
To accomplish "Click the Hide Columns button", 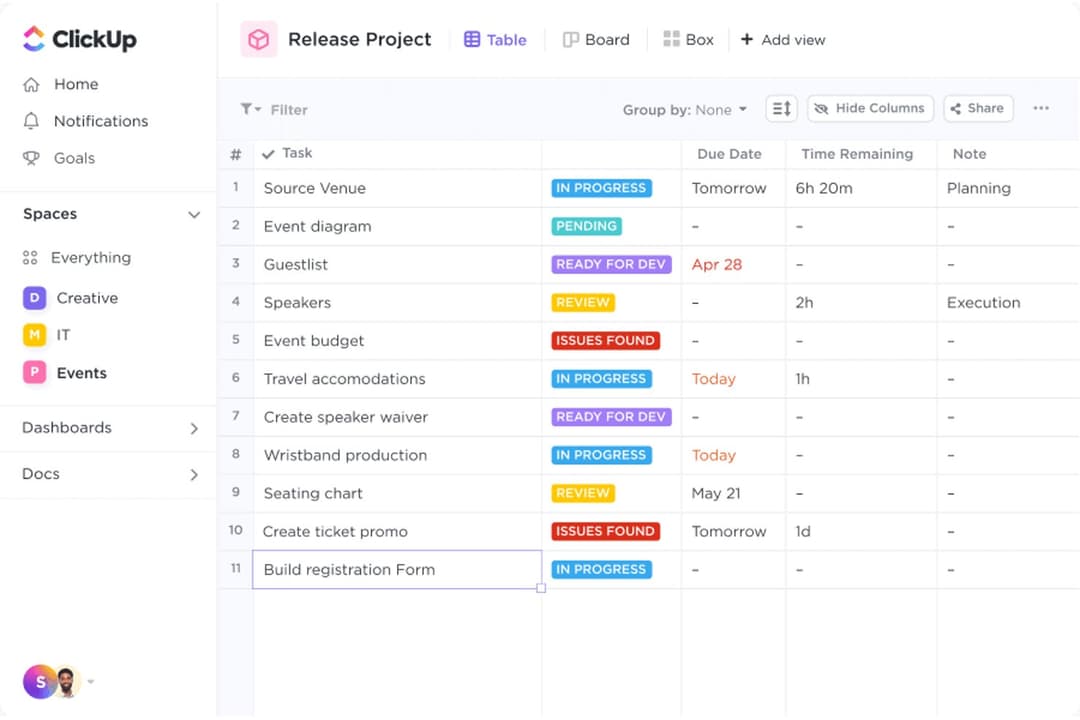I will [x=870, y=109].
